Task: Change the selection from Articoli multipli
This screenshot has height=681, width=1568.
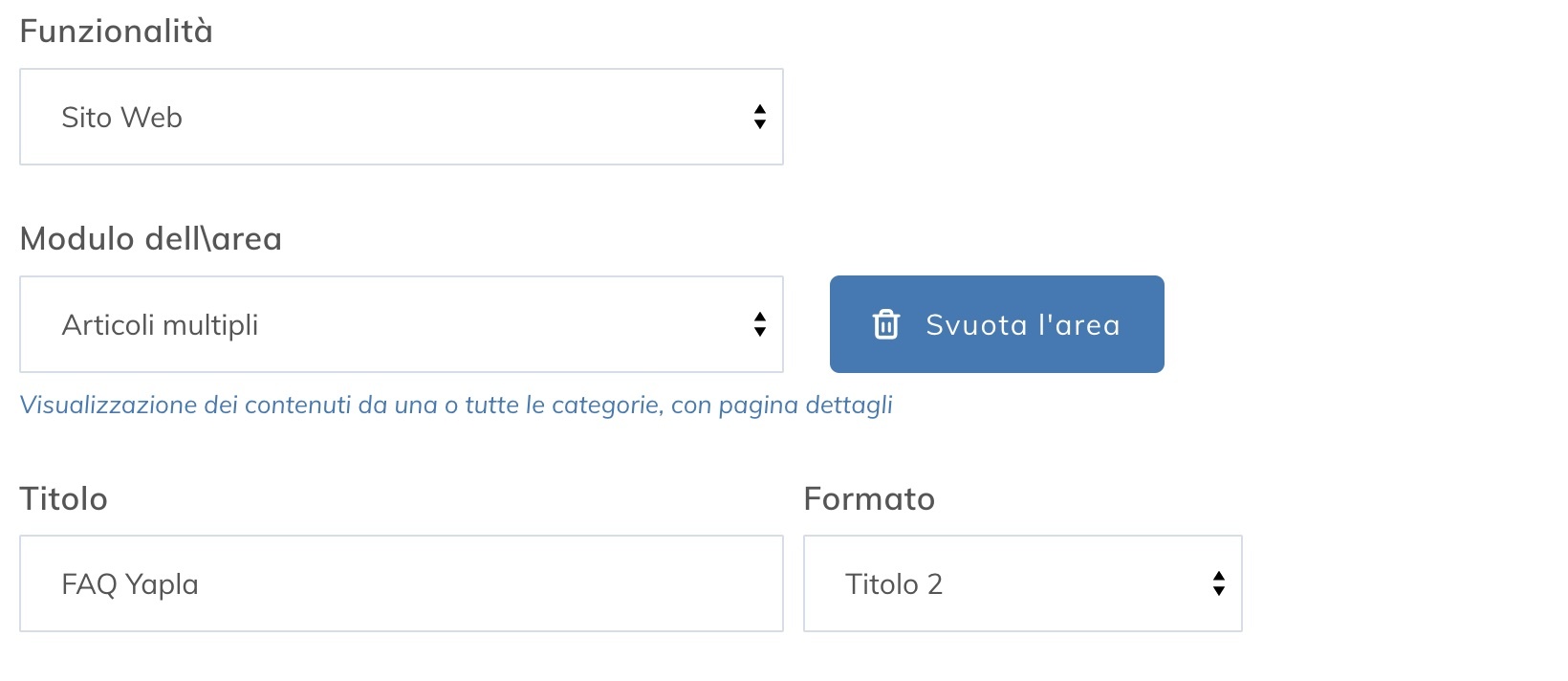Action: [x=402, y=324]
